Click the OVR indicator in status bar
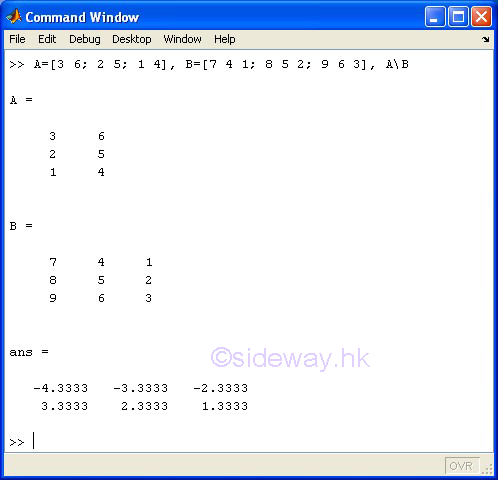Screen dimensions: 498x480 click(x=462, y=466)
